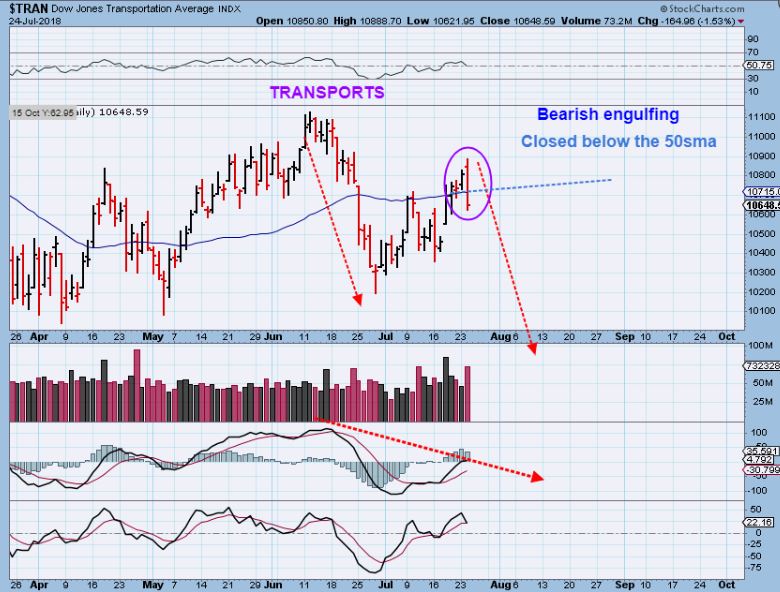This screenshot has height=592, width=780.
Task: Click the Volume 73.2M header value
Action: 596,21
